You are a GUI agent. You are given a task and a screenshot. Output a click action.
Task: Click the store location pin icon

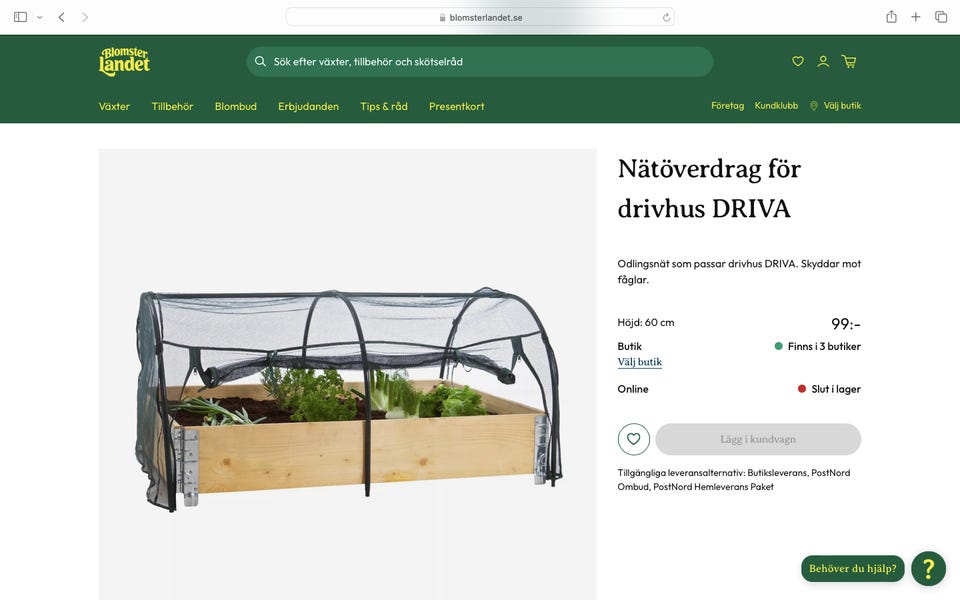pos(814,106)
